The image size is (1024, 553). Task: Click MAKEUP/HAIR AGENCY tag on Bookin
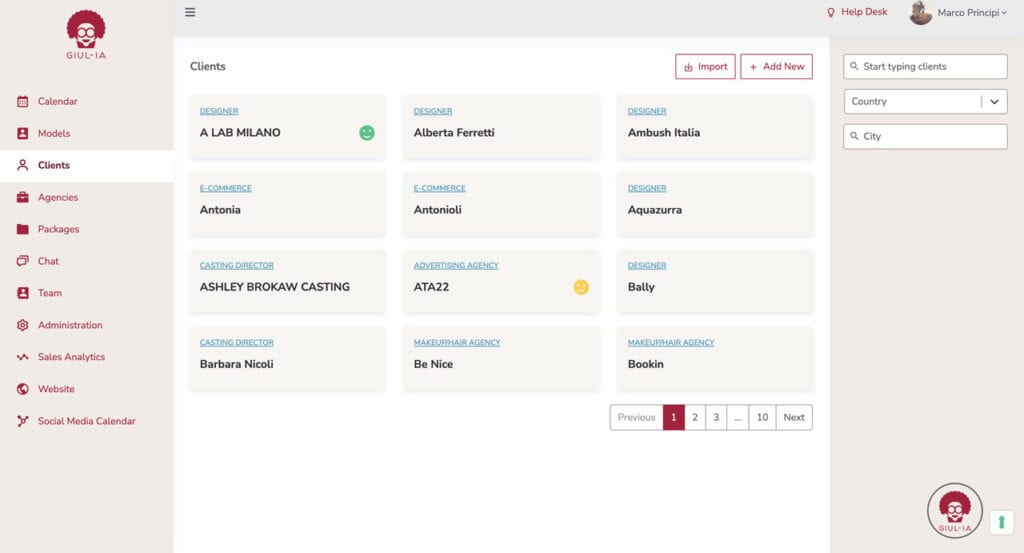click(671, 342)
